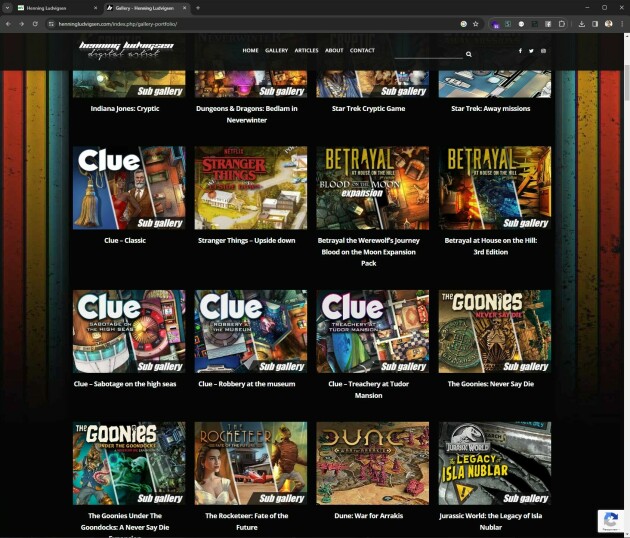Viewport: 630px width, 538px height.
Task: Close the first Henning Ludvigsen tab
Action: point(95,8)
